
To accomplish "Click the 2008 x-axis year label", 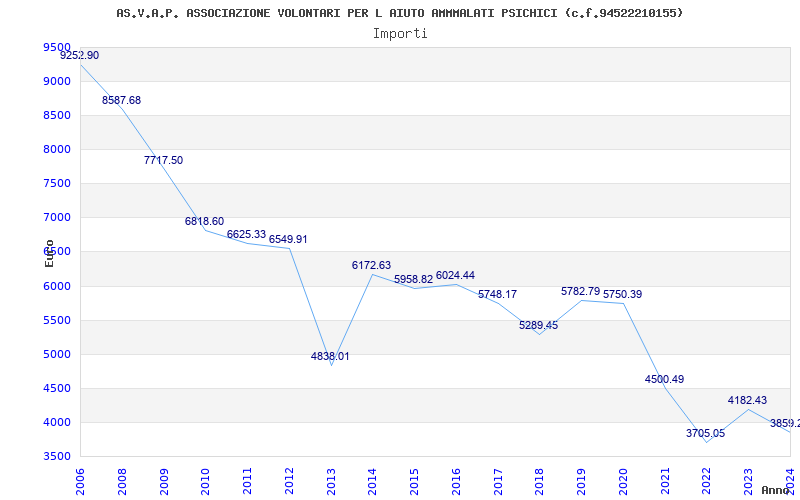I will pyautogui.click(x=122, y=482).
